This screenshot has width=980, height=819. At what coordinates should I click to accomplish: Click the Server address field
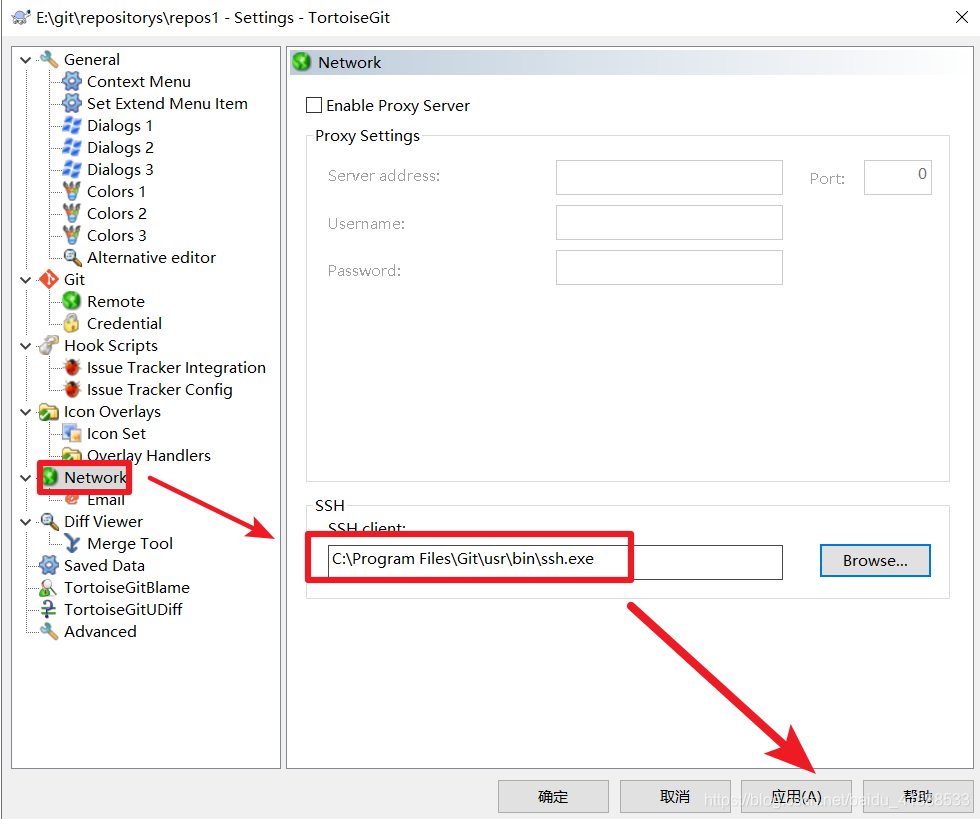pos(669,177)
